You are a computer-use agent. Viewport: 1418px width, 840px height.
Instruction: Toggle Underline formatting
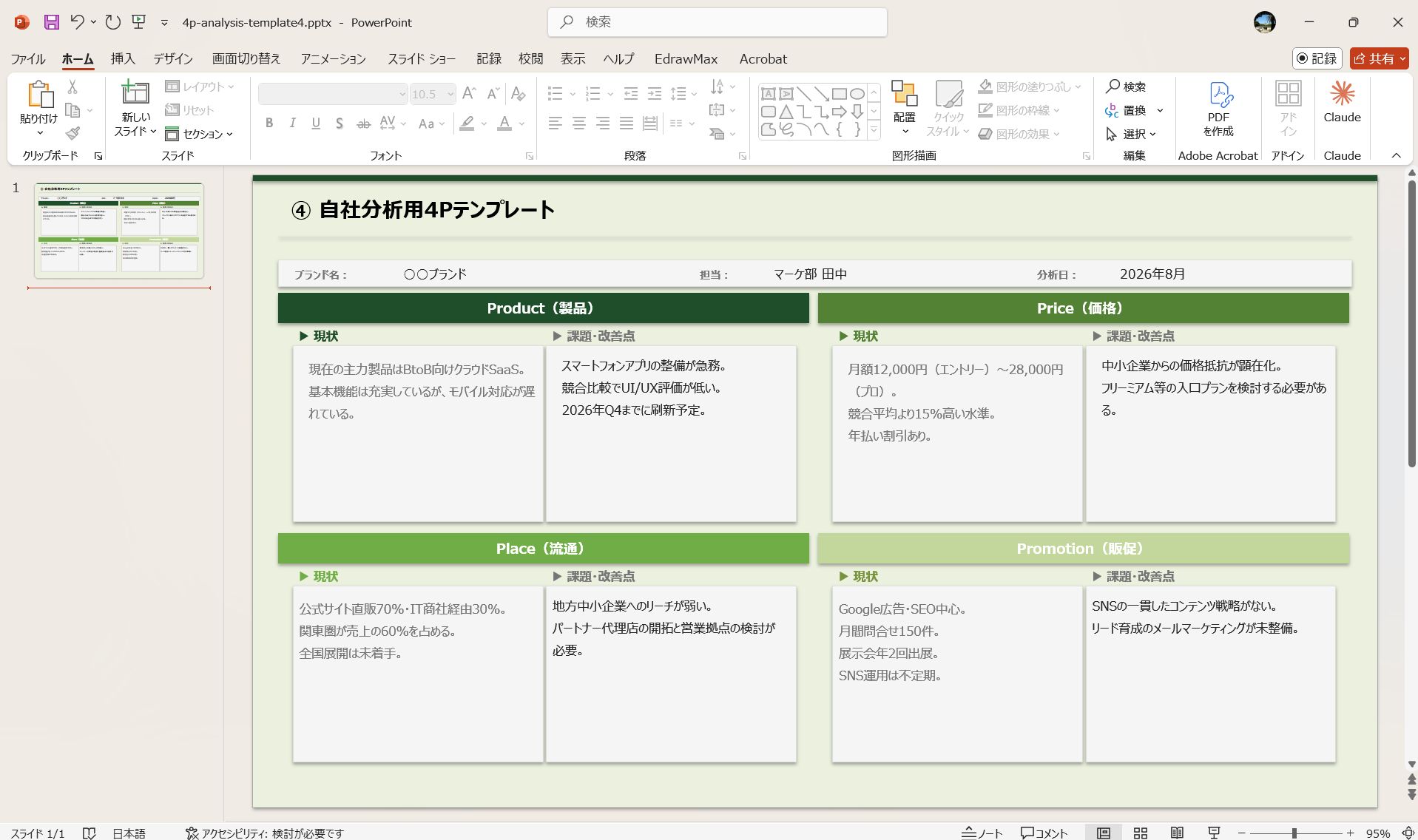coord(316,123)
